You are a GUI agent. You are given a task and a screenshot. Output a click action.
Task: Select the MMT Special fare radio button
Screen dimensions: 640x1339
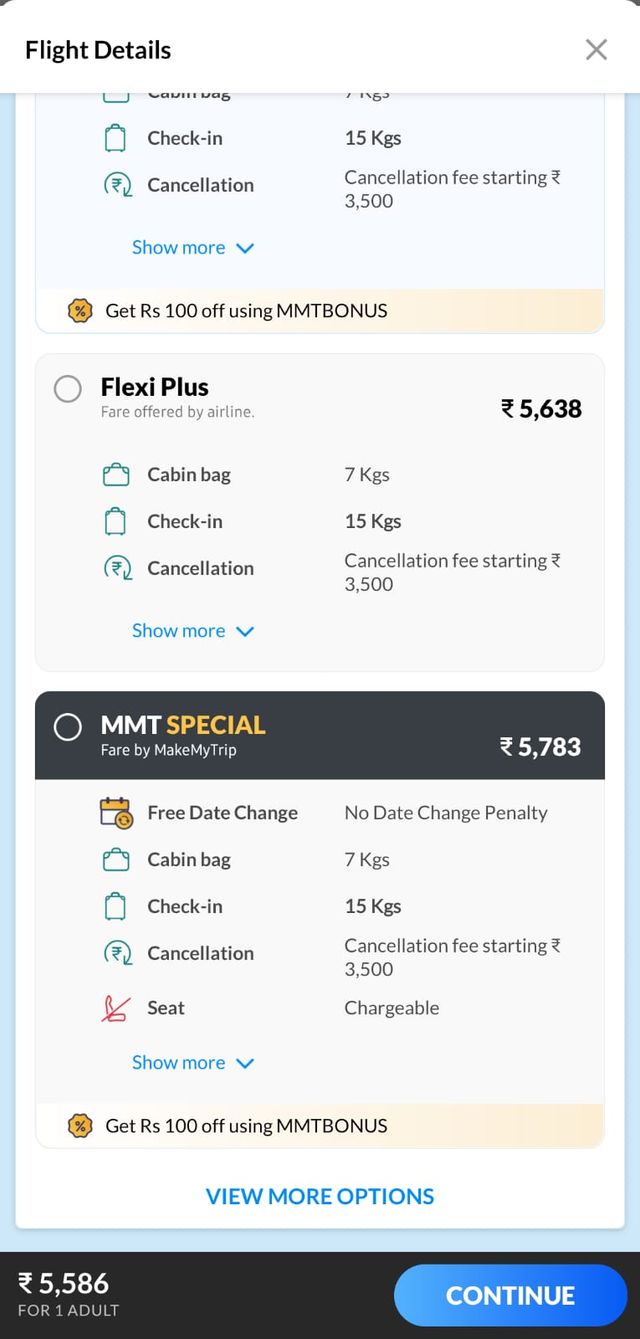pos(68,727)
